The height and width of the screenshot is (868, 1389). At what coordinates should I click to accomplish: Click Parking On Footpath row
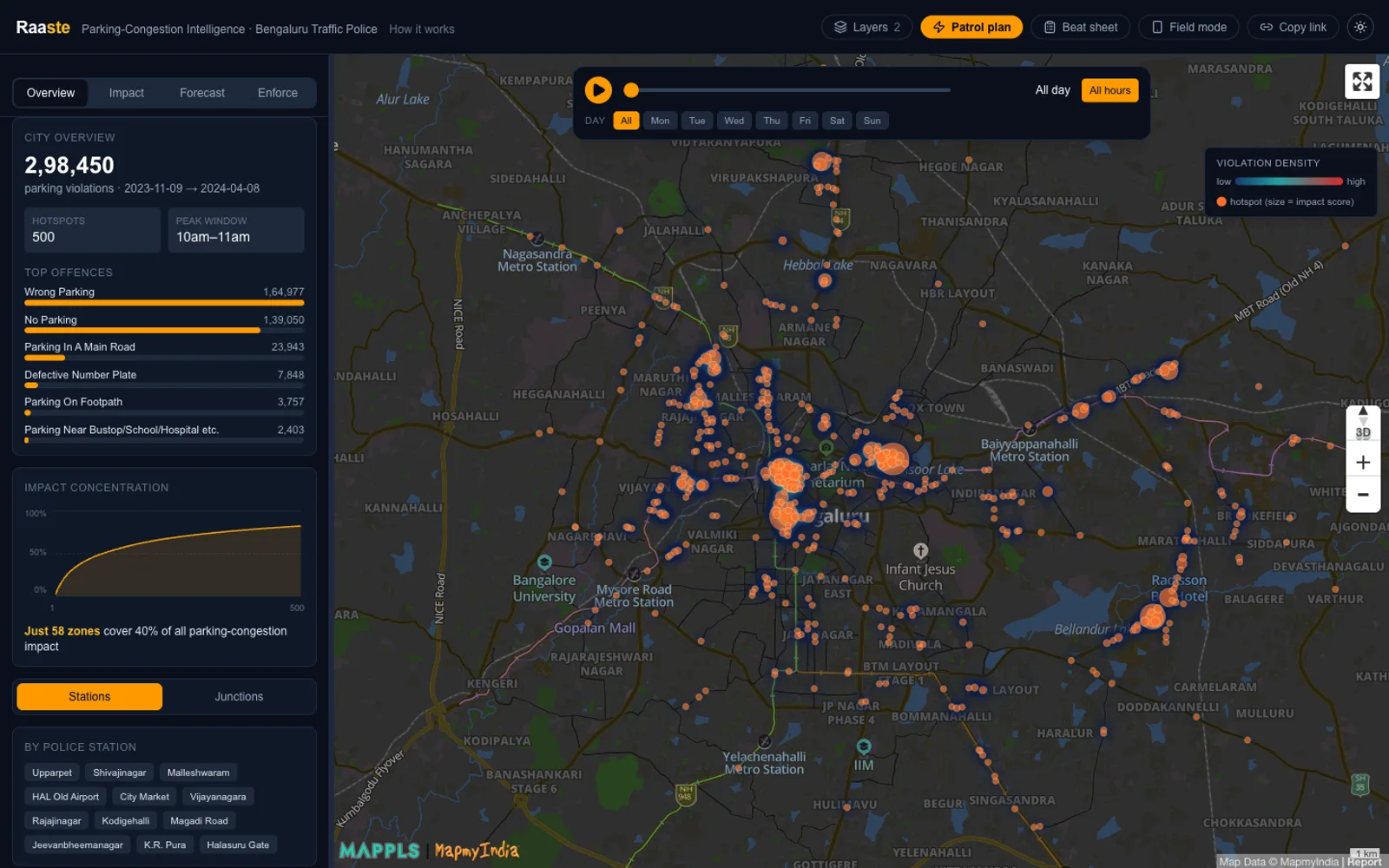click(164, 406)
